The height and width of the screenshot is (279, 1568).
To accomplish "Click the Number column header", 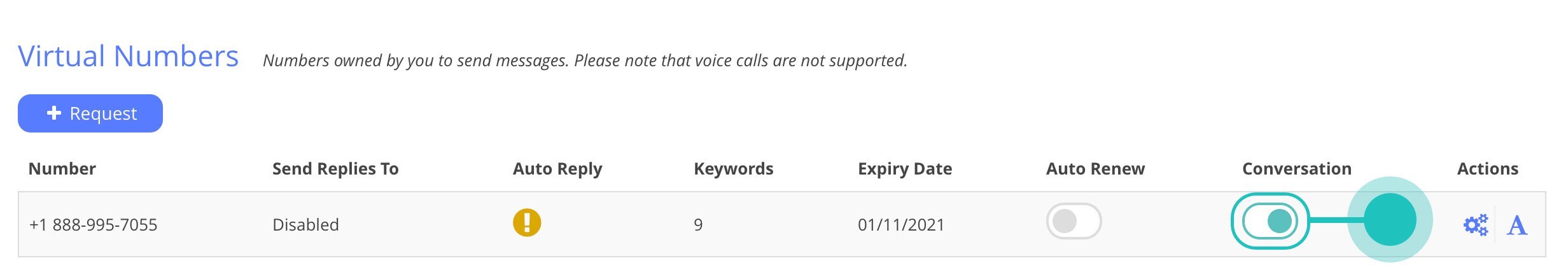I will 62,169.
